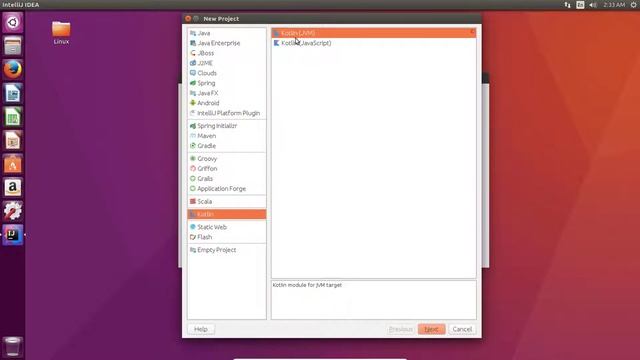
Task: Click the JBoss icon
Action: tap(193, 53)
